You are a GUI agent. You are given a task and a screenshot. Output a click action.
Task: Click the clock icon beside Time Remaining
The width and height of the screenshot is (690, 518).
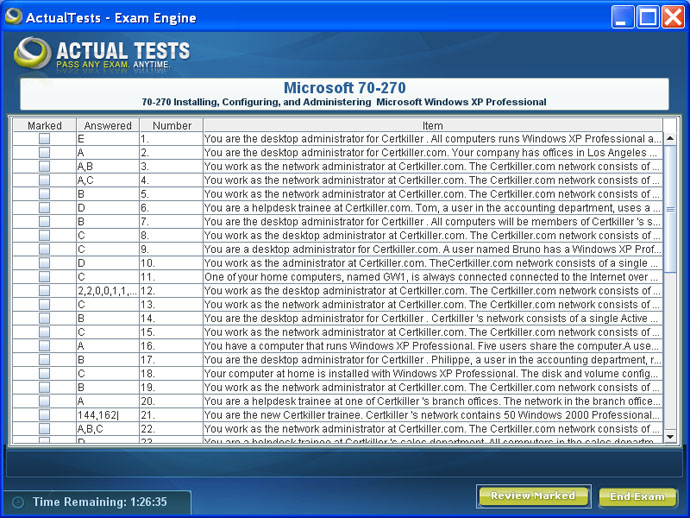pyautogui.click(x=18, y=502)
